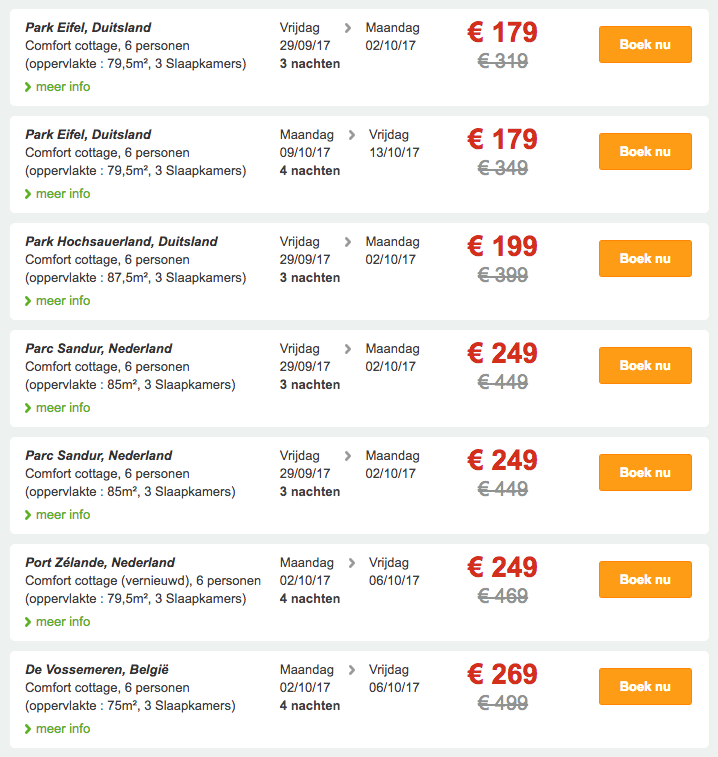Click the date arrow in Port Zélande offer
Viewport: 718px width, 757px height.
pos(352,563)
